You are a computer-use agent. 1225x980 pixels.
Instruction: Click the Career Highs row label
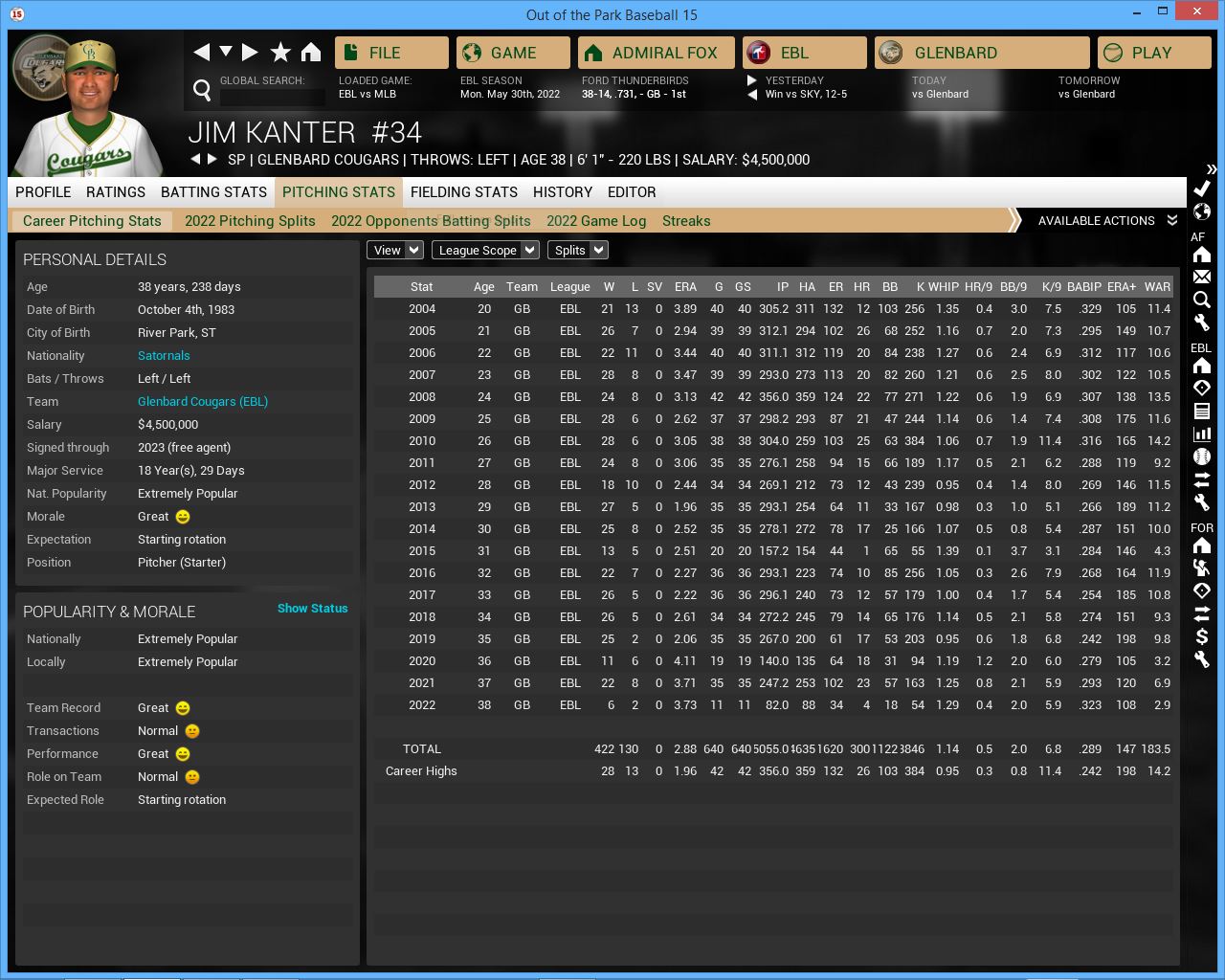click(x=421, y=770)
